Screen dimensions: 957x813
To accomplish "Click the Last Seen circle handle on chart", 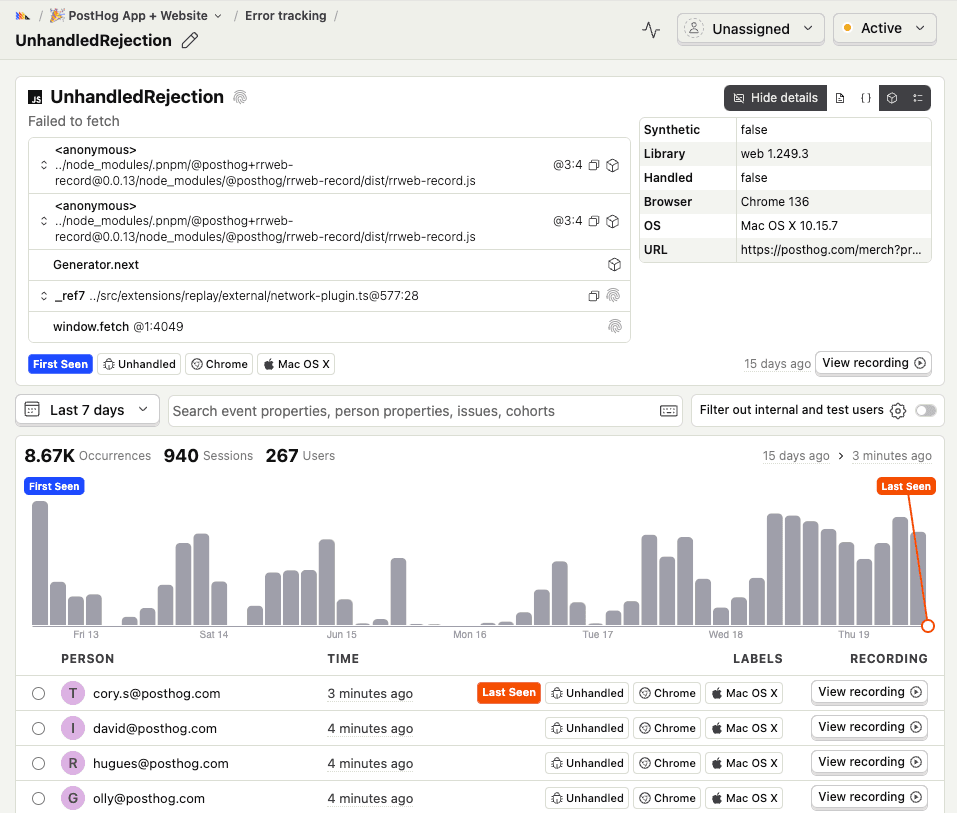I will coord(928,626).
